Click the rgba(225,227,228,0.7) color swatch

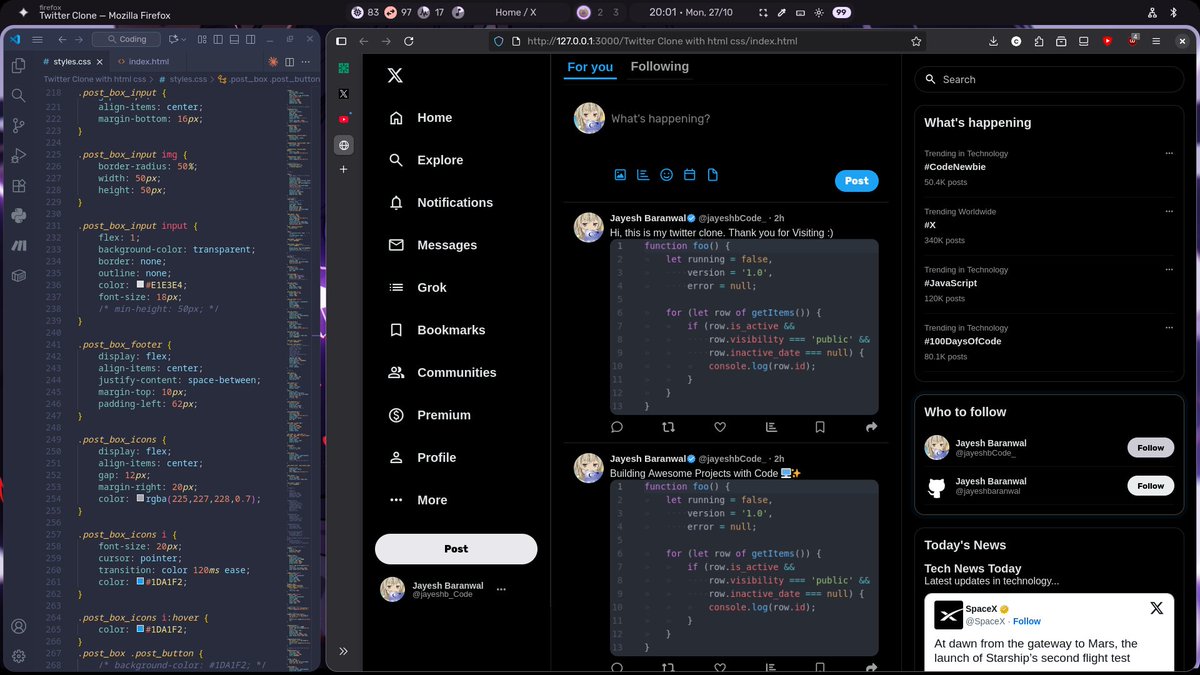pyautogui.click(x=140, y=499)
